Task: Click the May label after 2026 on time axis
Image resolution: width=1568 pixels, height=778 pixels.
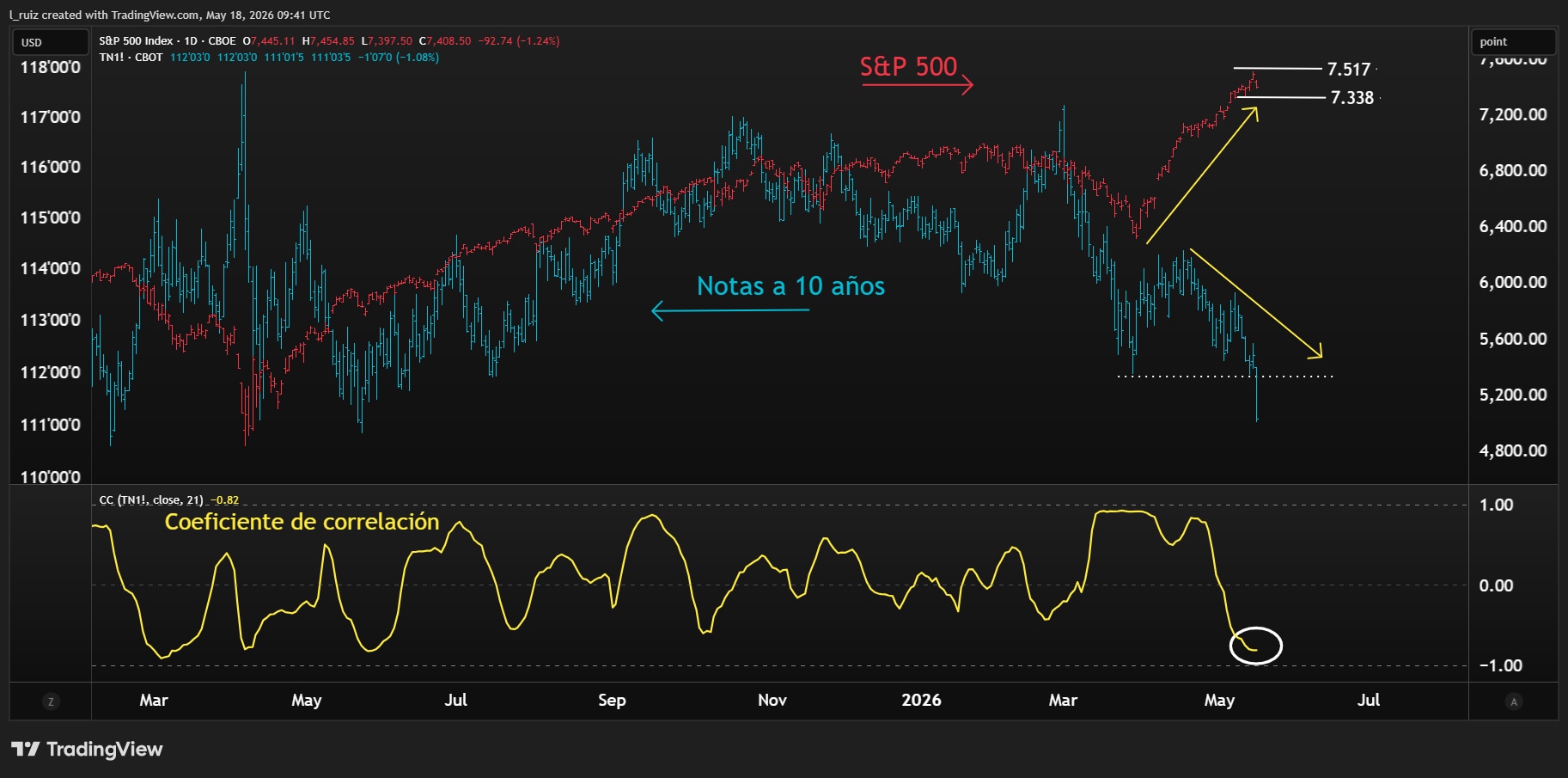Action: click(1219, 700)
